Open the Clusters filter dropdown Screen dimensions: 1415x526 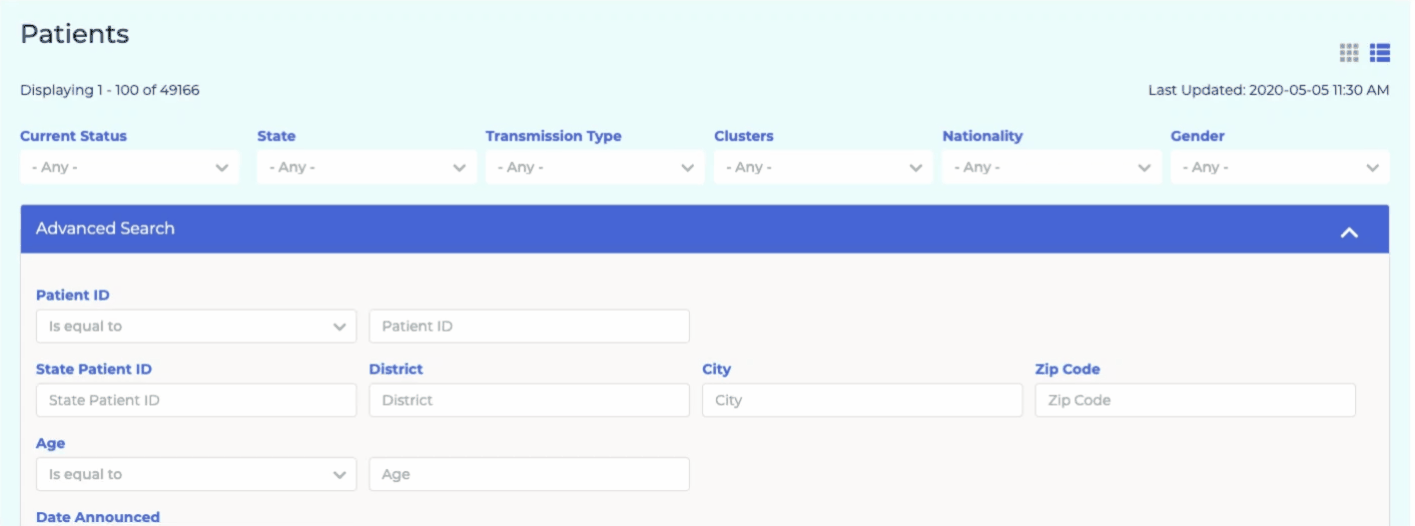pos(823,167)
